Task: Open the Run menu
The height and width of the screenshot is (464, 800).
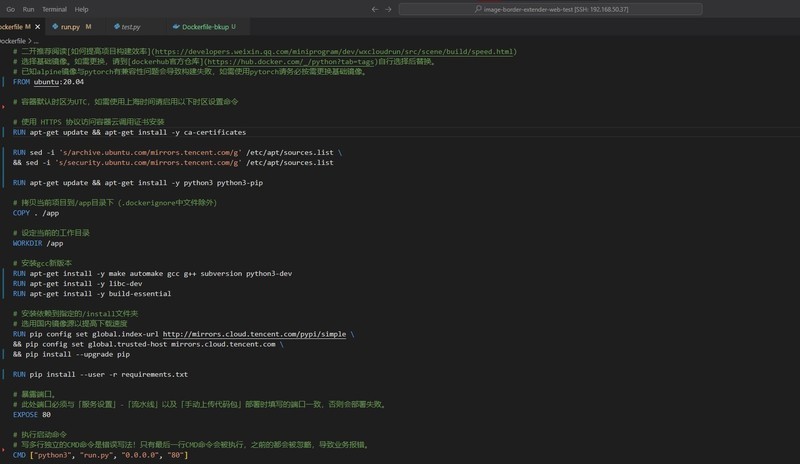Action: pyautogui.click(x=28, y=9)
